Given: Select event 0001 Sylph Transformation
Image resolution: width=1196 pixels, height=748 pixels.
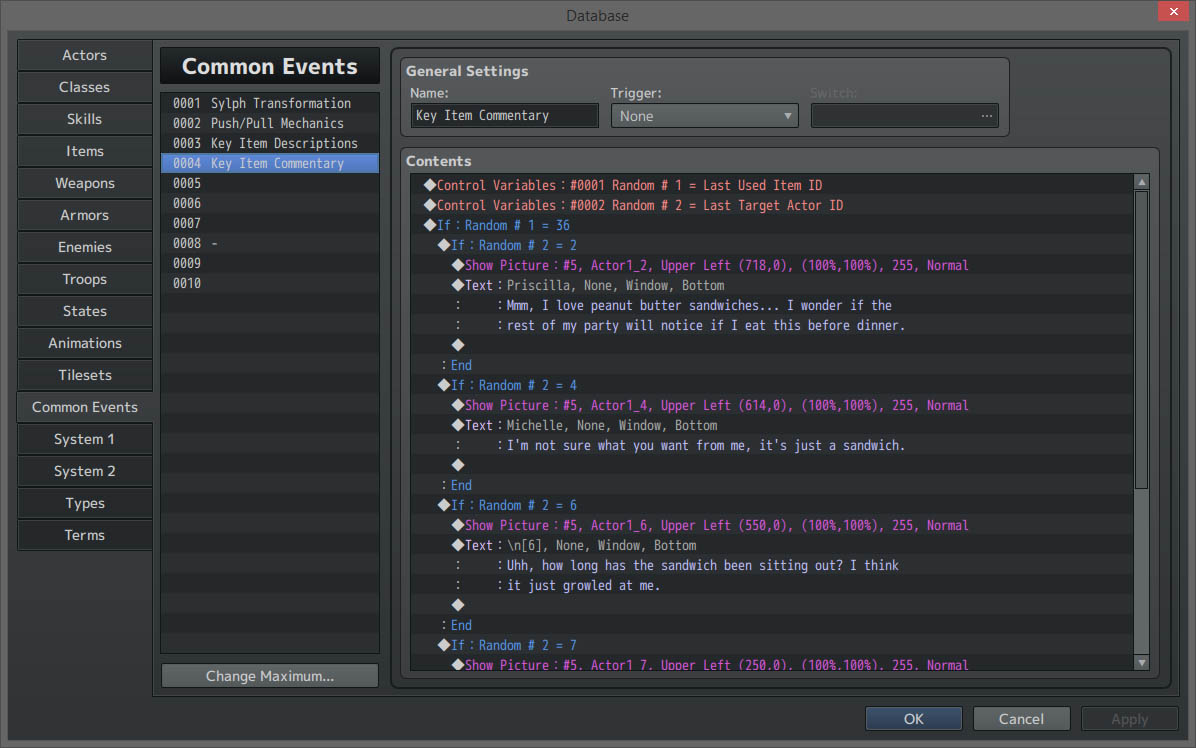Looking at the screenshot, I should [270, 103].
